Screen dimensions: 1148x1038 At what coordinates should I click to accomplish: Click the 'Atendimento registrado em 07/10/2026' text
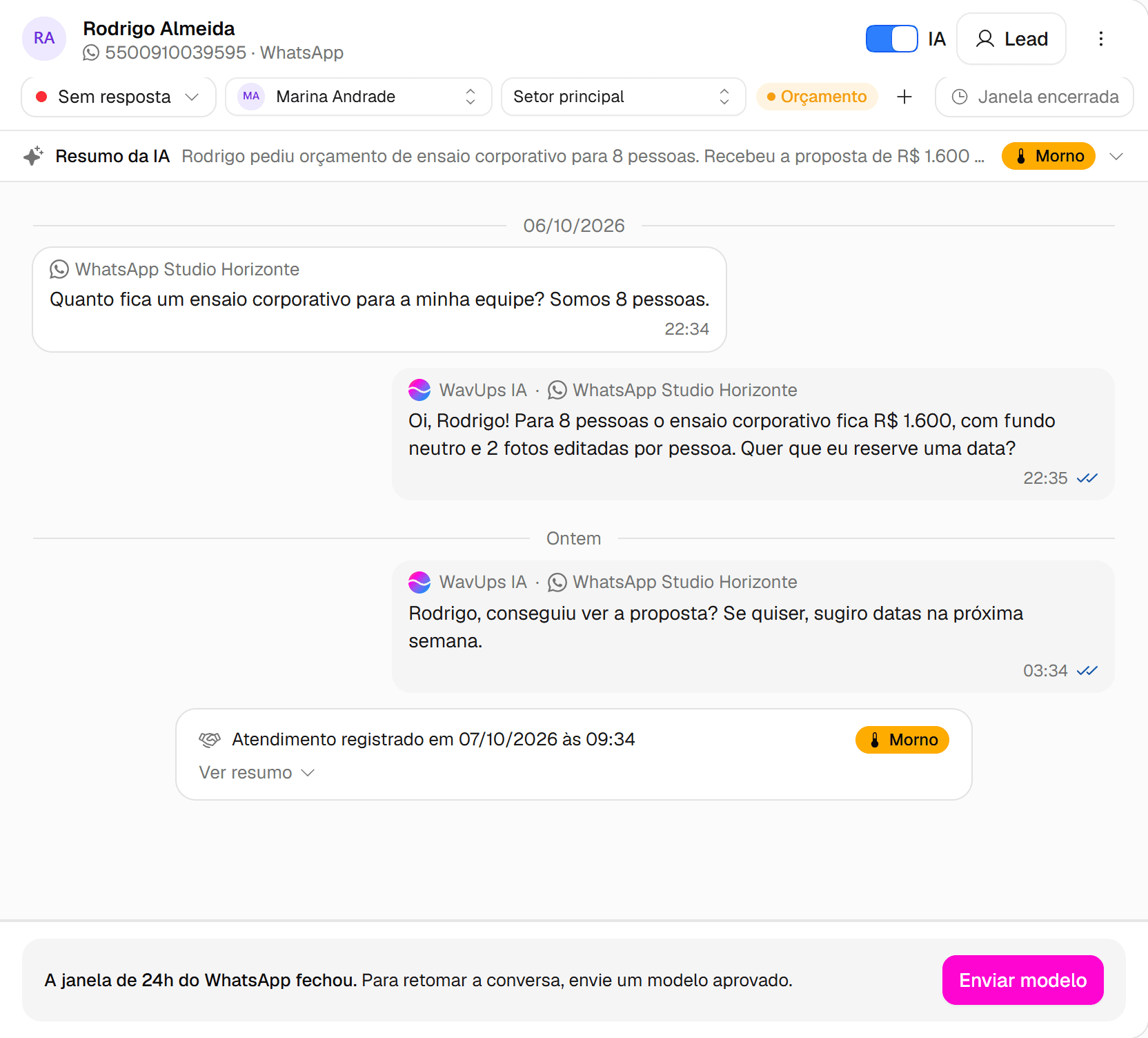click(x=433, y=739)
